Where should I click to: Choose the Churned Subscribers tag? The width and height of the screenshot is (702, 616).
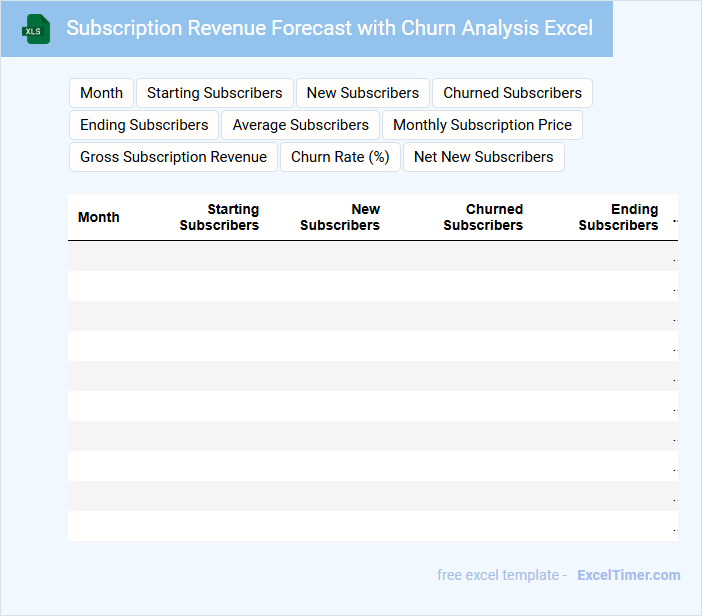point(512,93)
